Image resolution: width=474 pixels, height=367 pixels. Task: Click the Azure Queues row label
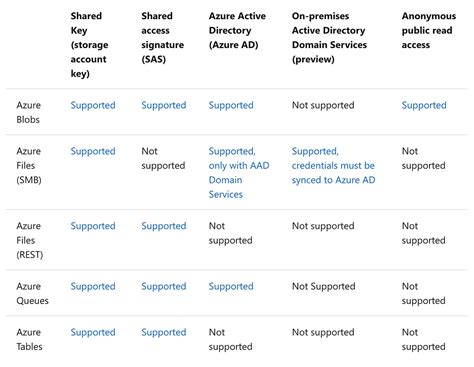[32, 293]
